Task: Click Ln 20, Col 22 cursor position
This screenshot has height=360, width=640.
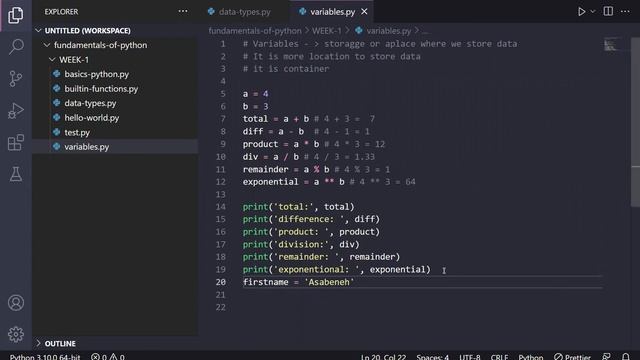Action: pyautogui.click(x=383, y=357)
